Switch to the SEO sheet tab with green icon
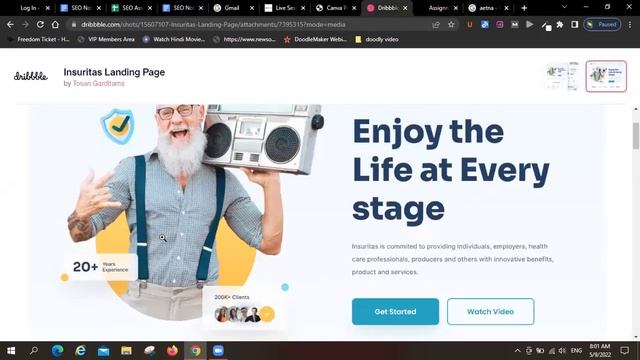The image size is (640, 360). [x=131, y=8]
